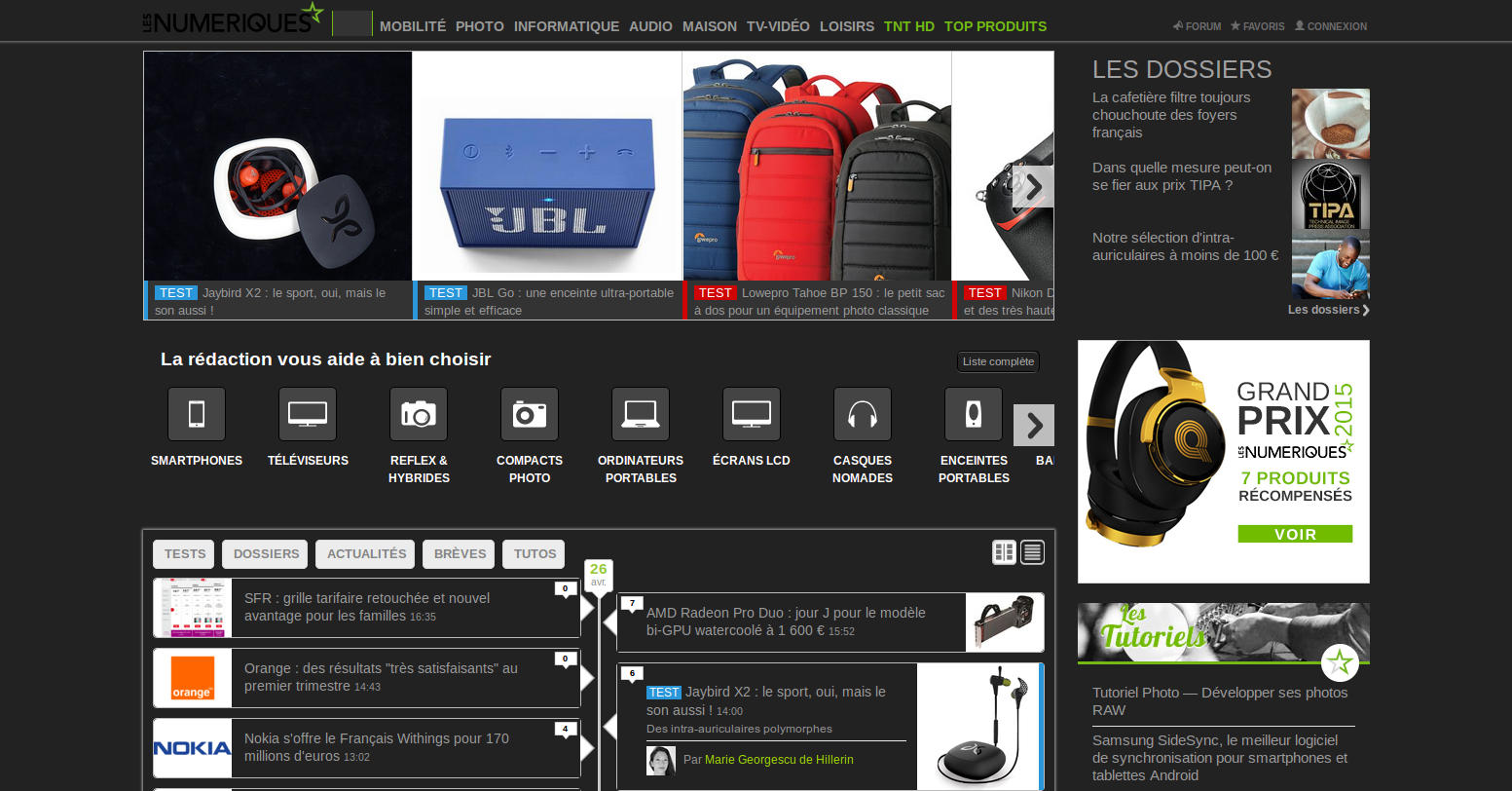1512x791 pixels.
Task: Open the TNT HD menu item
Action: 909,26
